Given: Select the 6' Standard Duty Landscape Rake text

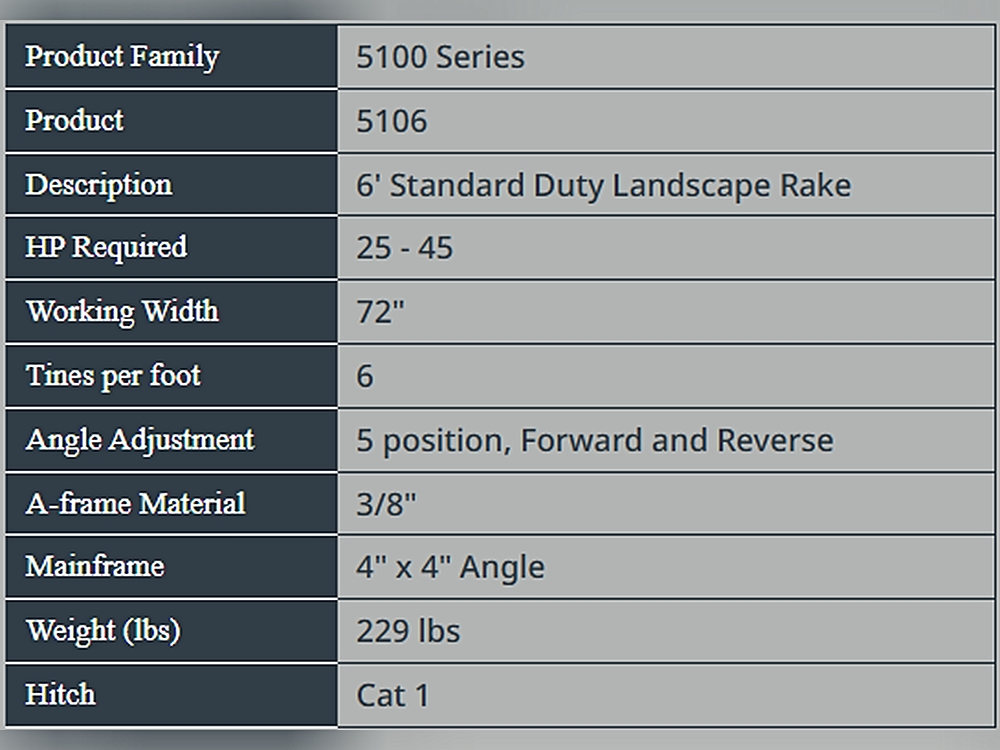Looking at the screenshot, I should [x=603, y=185].
